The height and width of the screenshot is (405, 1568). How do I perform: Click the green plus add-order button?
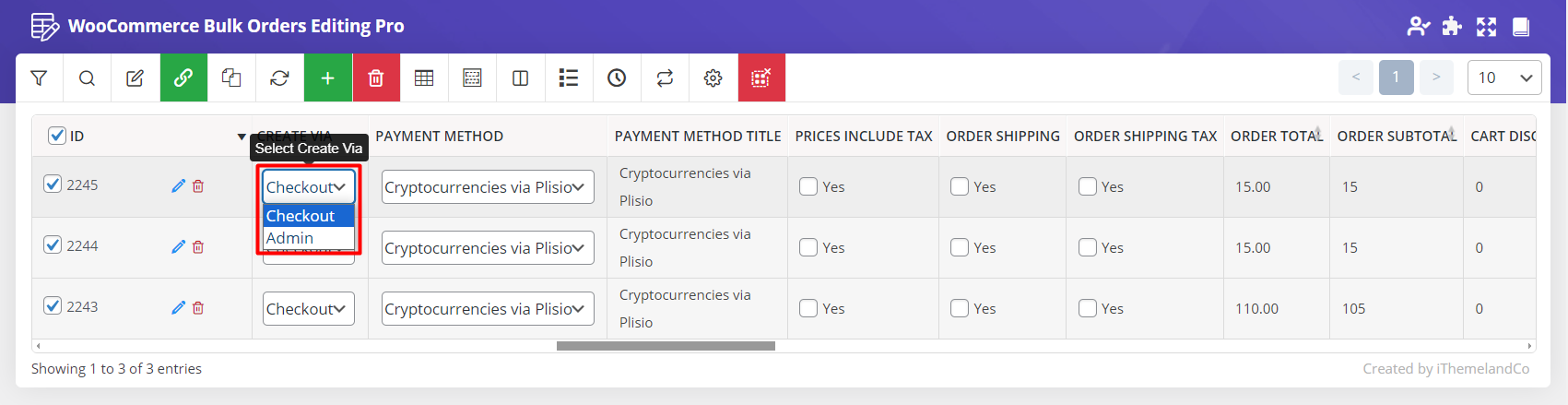point(327,78)
